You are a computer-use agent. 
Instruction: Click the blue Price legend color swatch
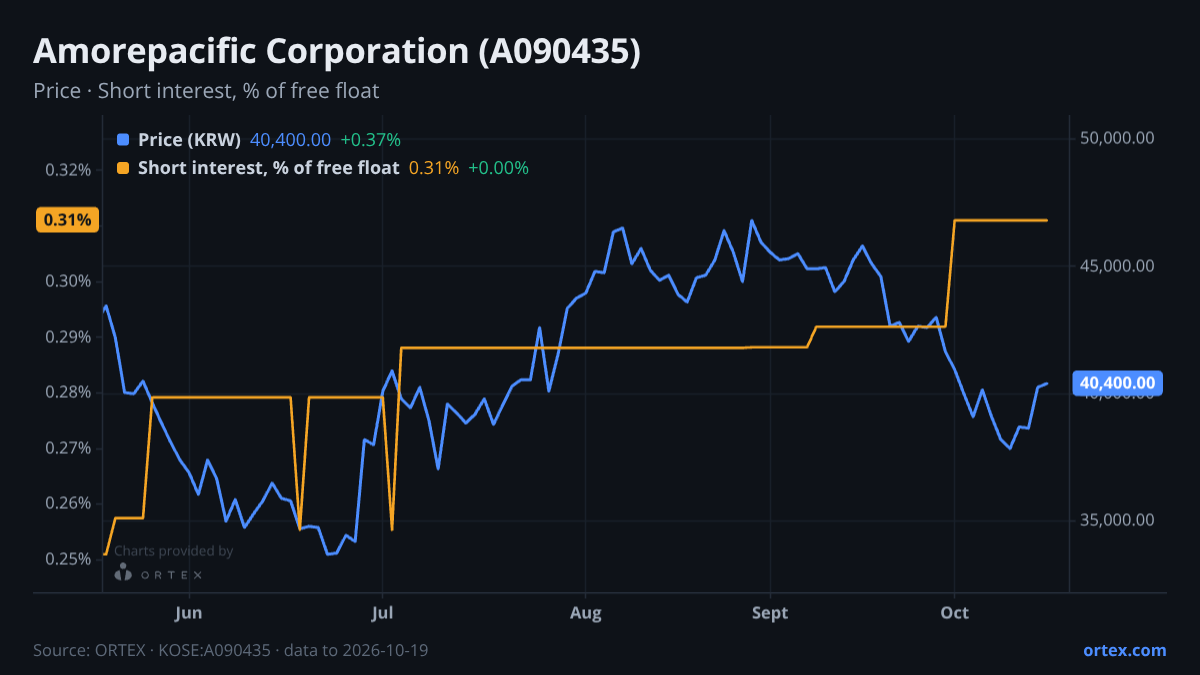[x=123, y=140]
